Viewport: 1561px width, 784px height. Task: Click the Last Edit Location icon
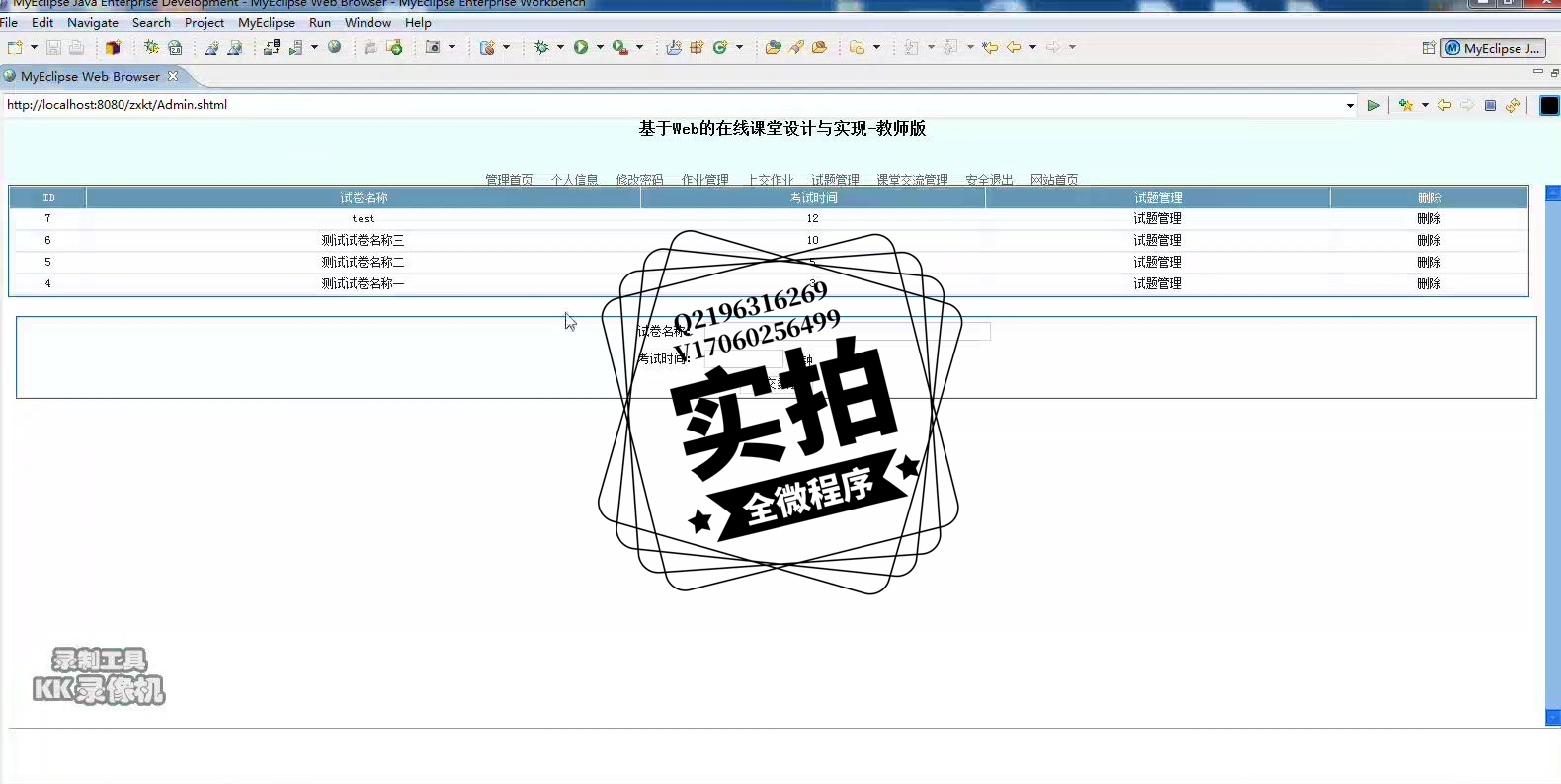click(x=990, y=47)
